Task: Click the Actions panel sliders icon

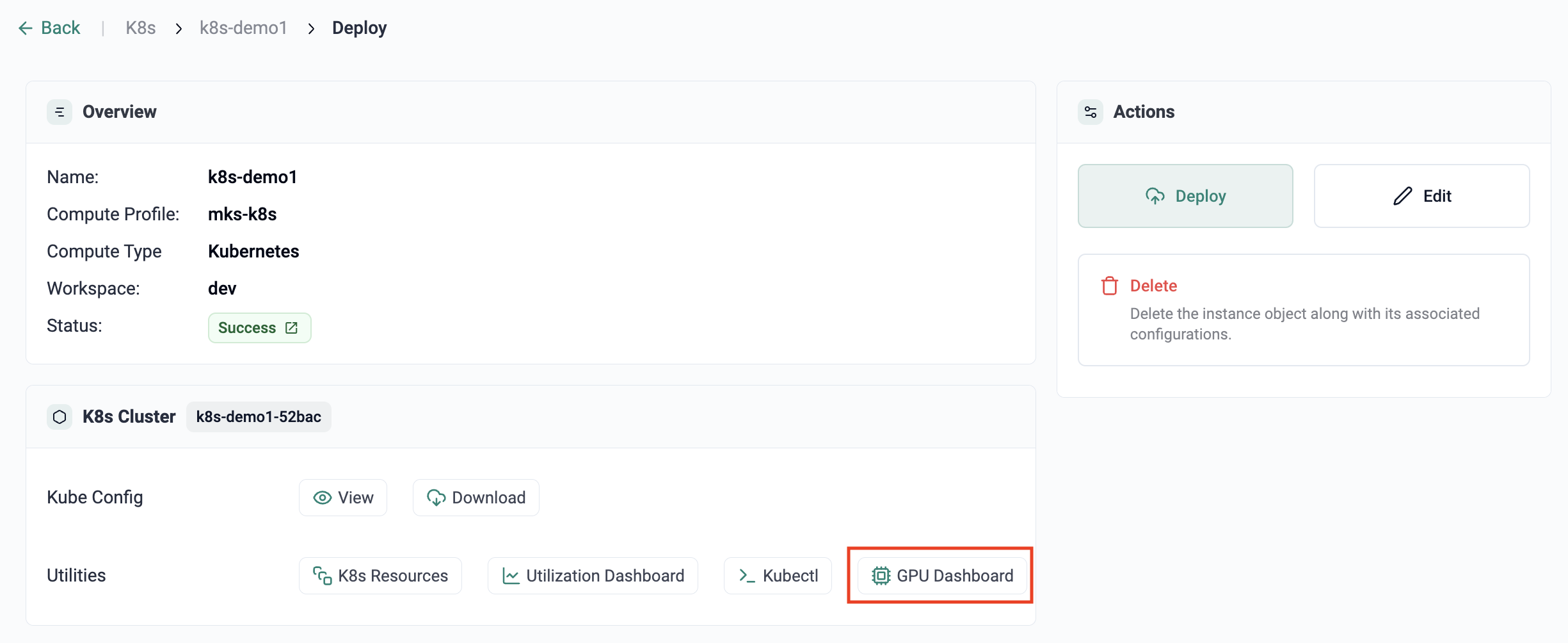Action: pyautogui.click(x=1091, y=112)
